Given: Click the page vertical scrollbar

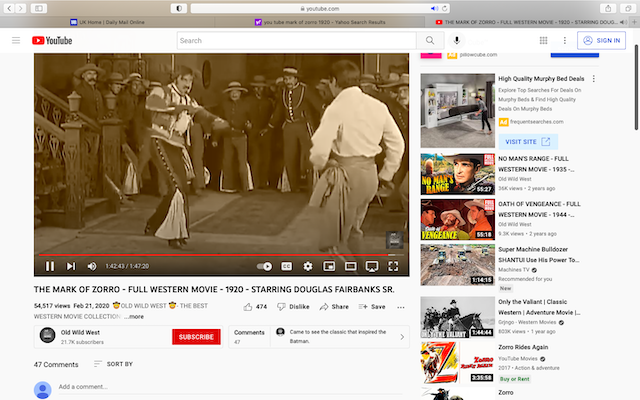Looking at the screenshot, I should click(636, 87).
